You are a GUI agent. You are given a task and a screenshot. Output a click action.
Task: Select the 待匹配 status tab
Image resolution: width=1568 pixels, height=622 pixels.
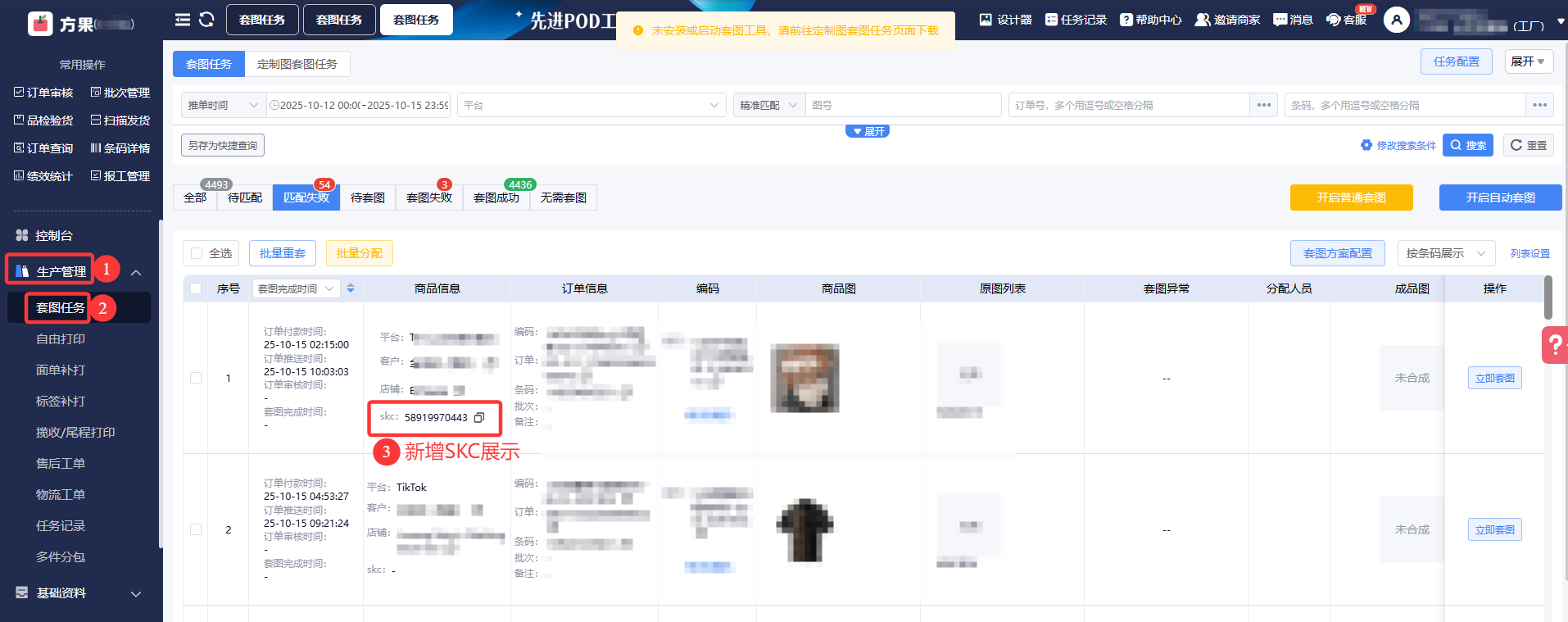click(245, 197)
